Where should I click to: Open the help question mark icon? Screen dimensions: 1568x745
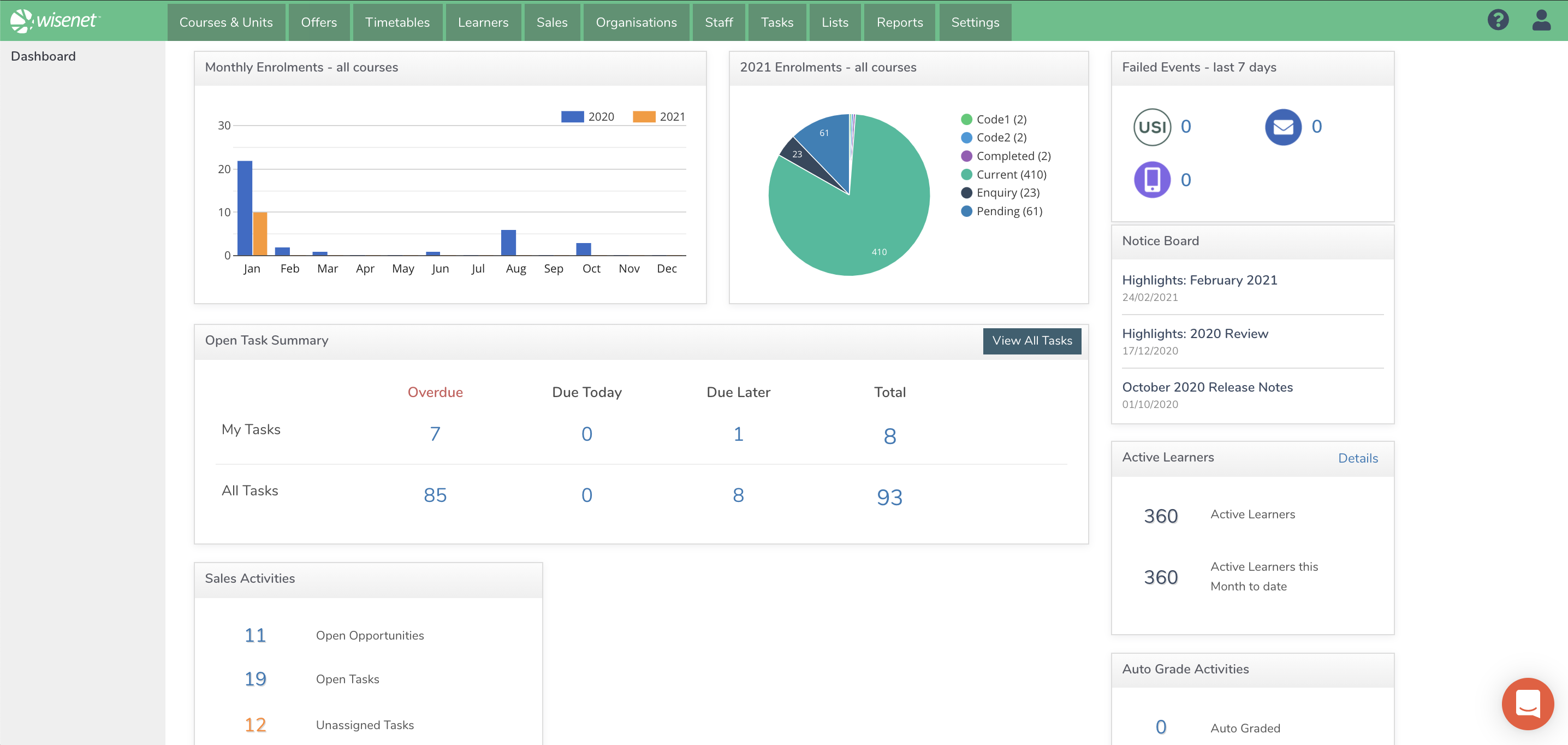point(1498,20)
